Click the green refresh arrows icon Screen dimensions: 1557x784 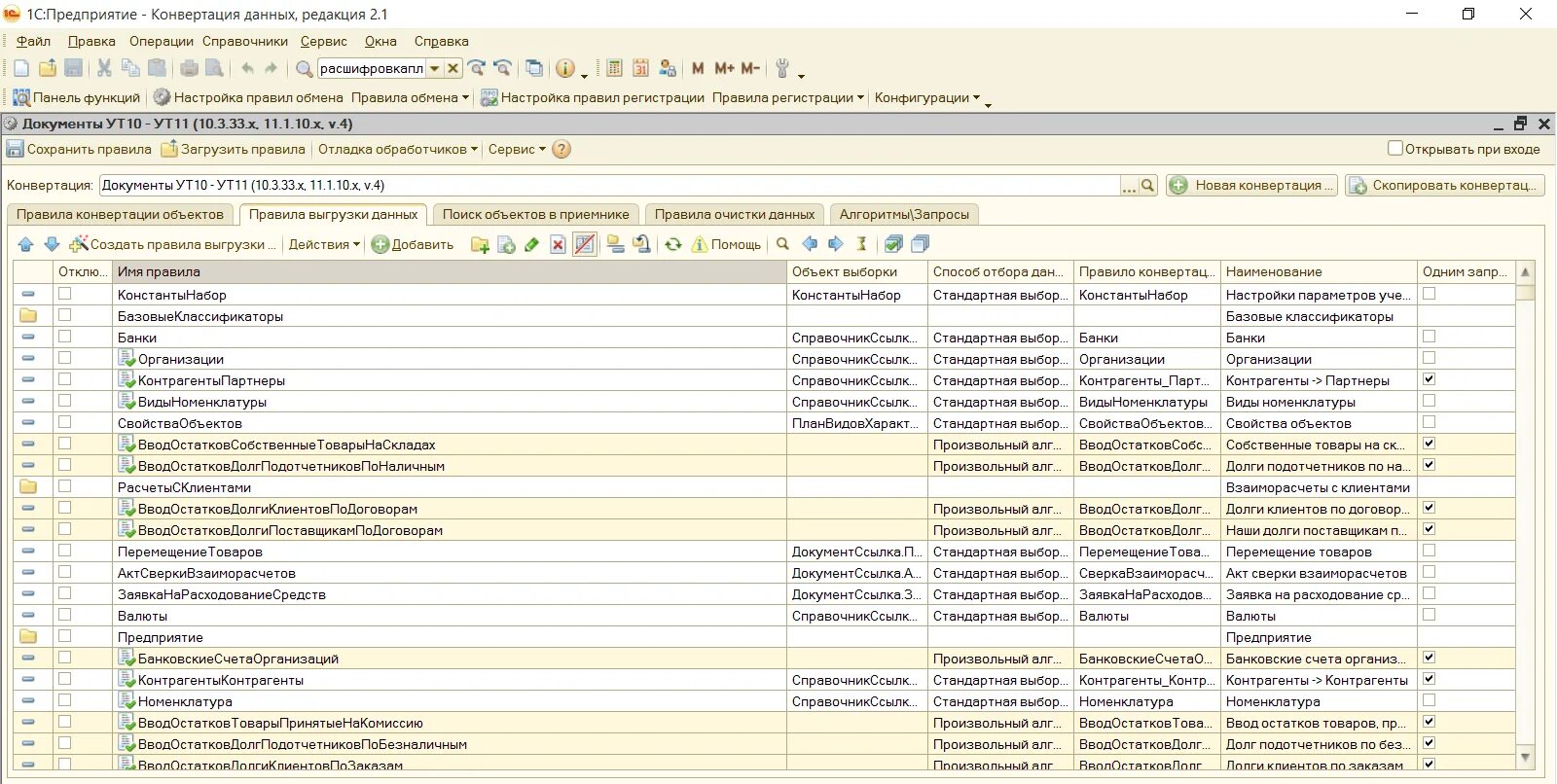coord(672,244)
